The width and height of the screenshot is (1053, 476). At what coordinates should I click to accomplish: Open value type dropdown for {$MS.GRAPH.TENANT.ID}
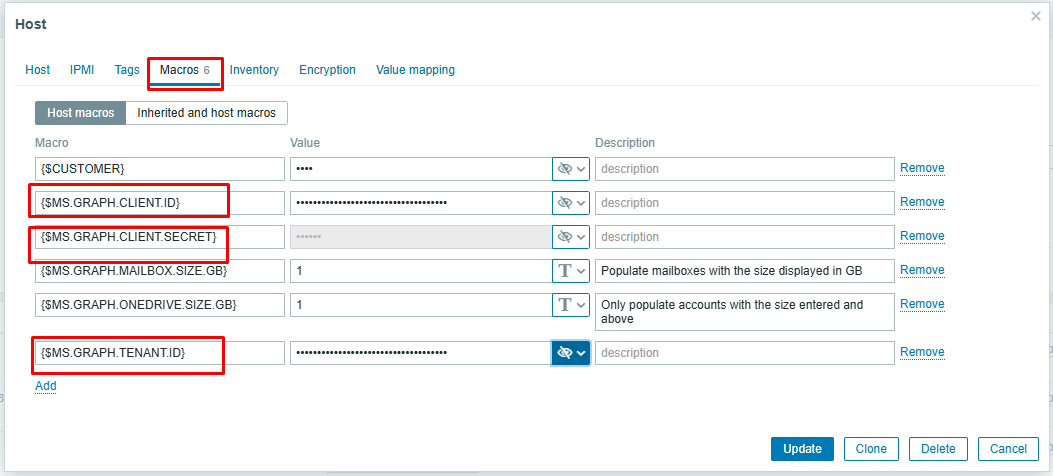tap(571, 353)
